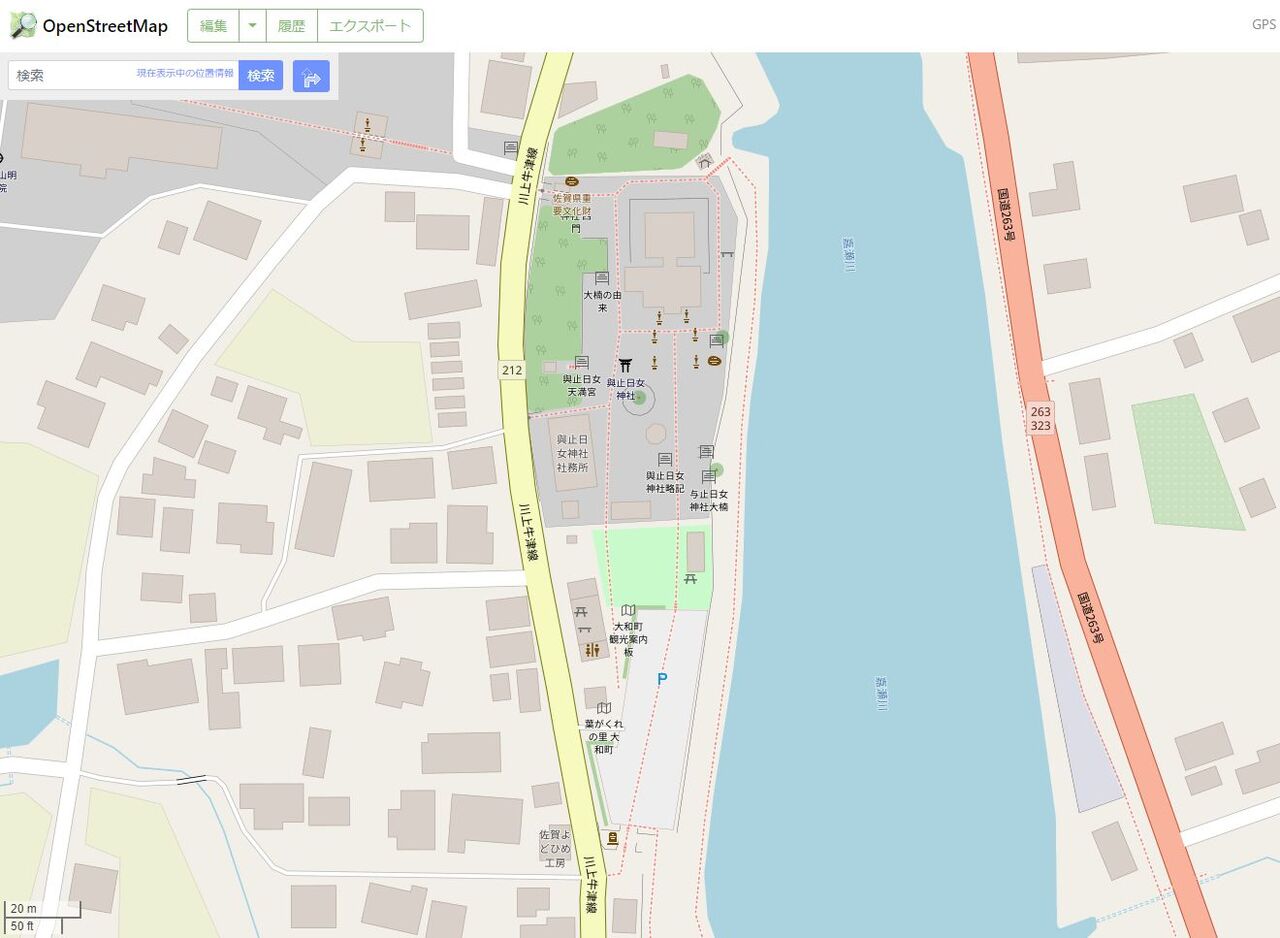Viewport: 1280px width, 938px height.
Task: Open the GPS traces link
Action: click(1263, 25)
